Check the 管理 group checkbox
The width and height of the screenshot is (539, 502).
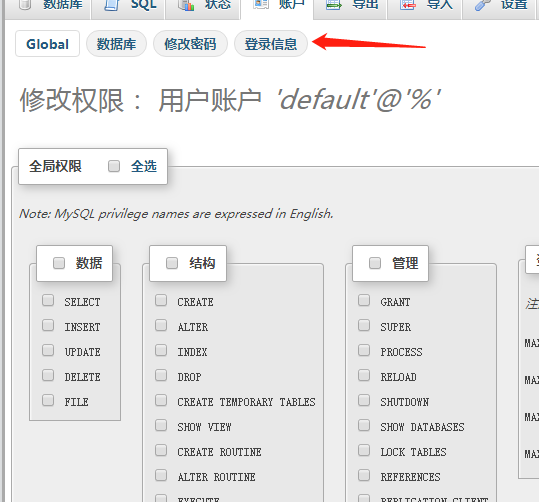tap(375, 263)
